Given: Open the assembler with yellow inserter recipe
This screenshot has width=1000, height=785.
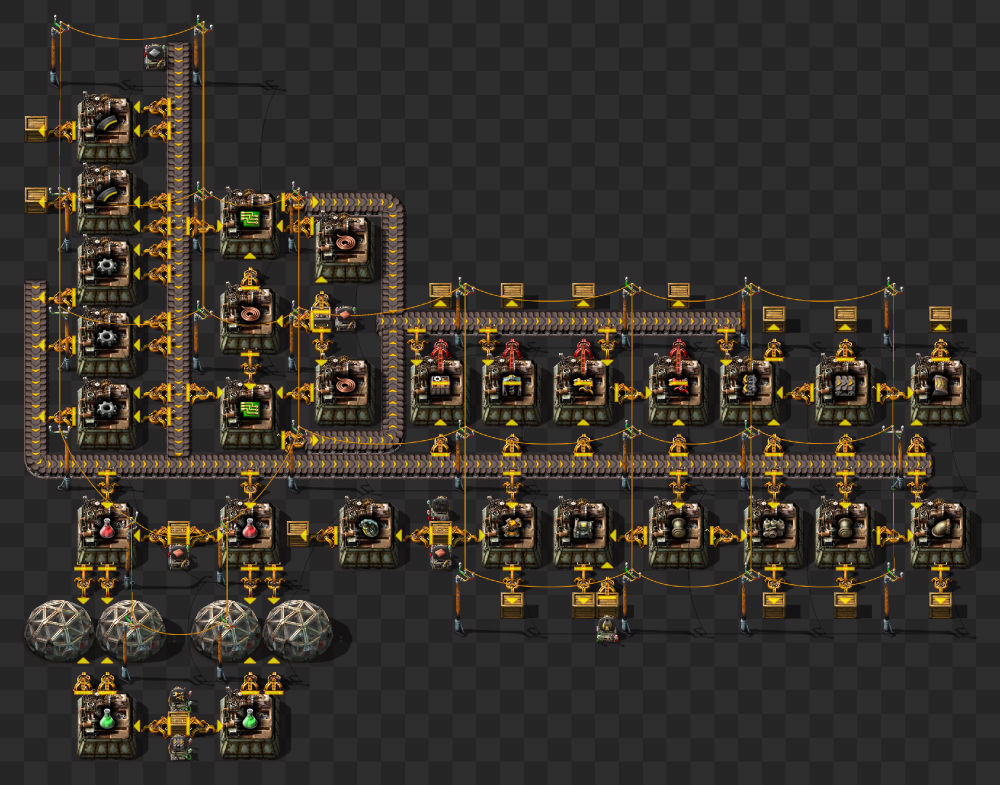Looking at the screenshot, I should point(582,388).
